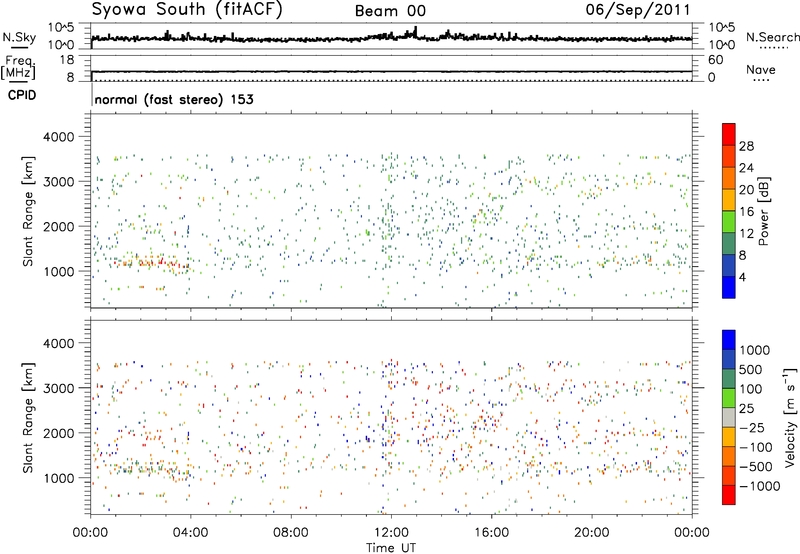The image size is (800, 554).
Task: Click the "16" label on the power colorbar
Action: click(x=746, y=212)
